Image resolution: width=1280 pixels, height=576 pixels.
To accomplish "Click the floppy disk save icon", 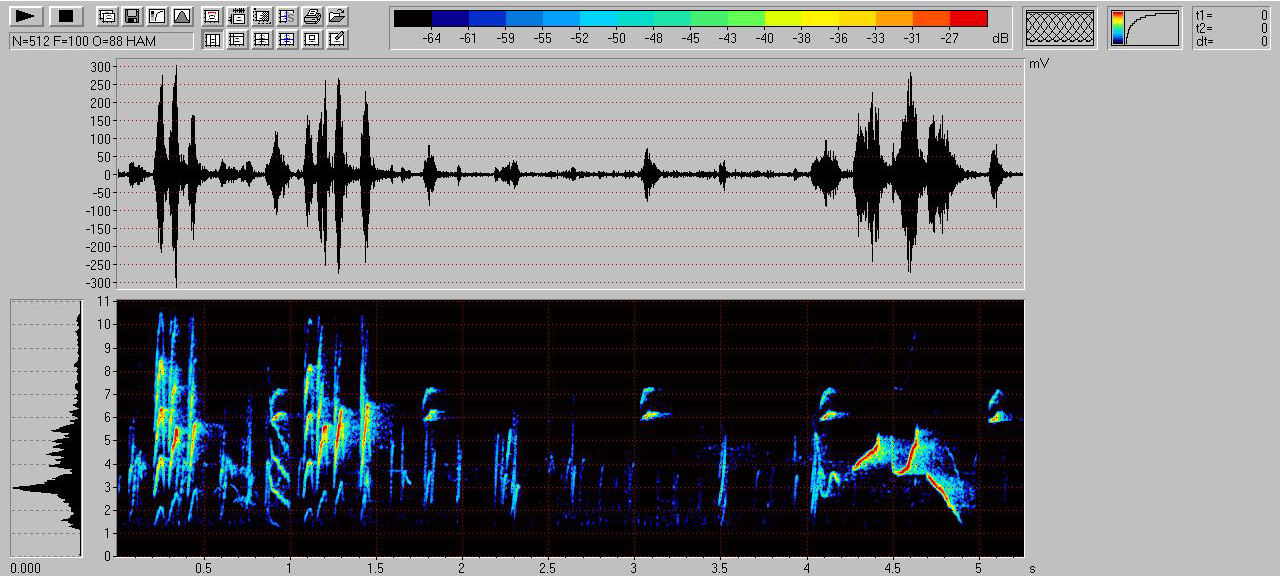I will (x=131, y=16).
